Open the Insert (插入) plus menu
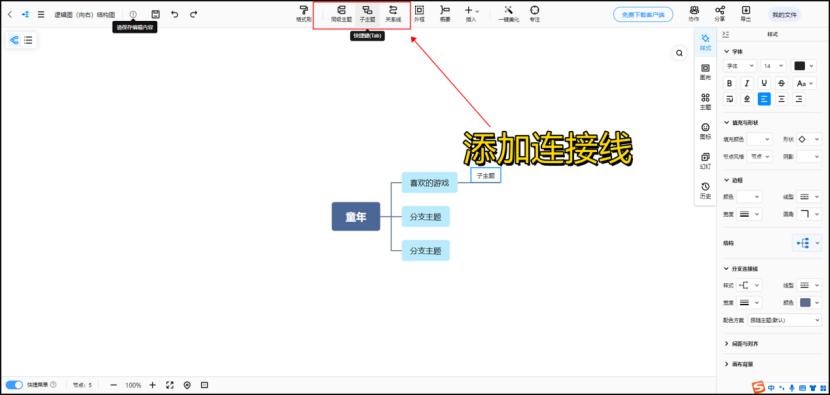 (x=471, y=14)
